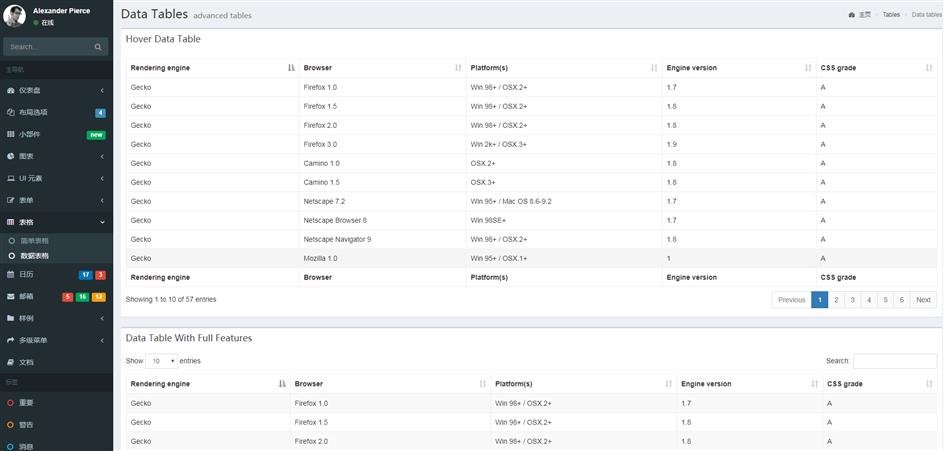Click the Alexander Pierce user name
Image resolution: width=944 pixels, height=451 pixels.
(x=61, y=11)
